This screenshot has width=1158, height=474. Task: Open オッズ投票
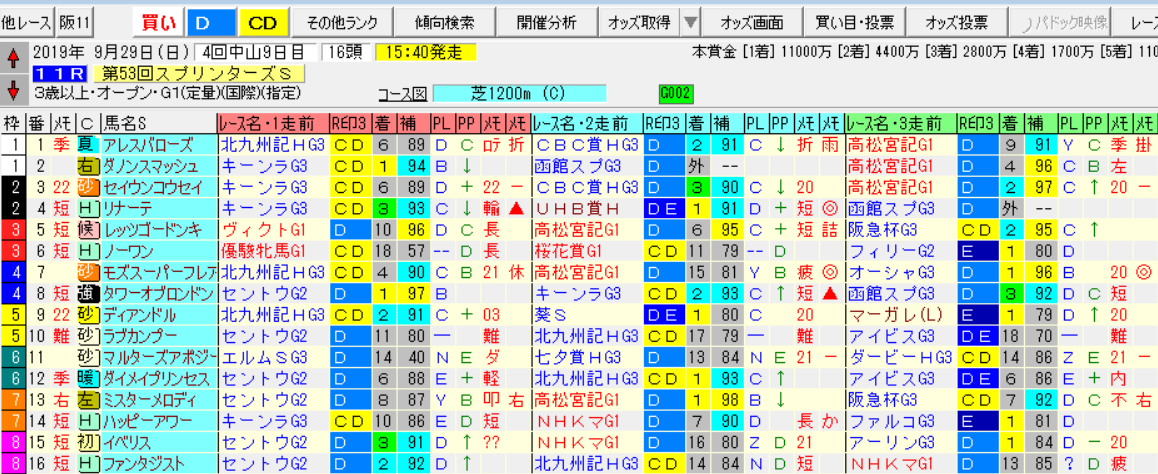(957, 23)
